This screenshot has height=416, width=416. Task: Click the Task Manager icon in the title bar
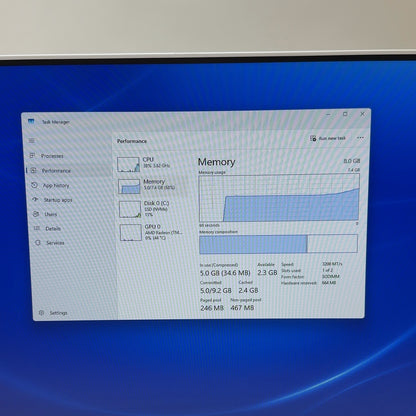pyautogui.click(x=31, y=121)
